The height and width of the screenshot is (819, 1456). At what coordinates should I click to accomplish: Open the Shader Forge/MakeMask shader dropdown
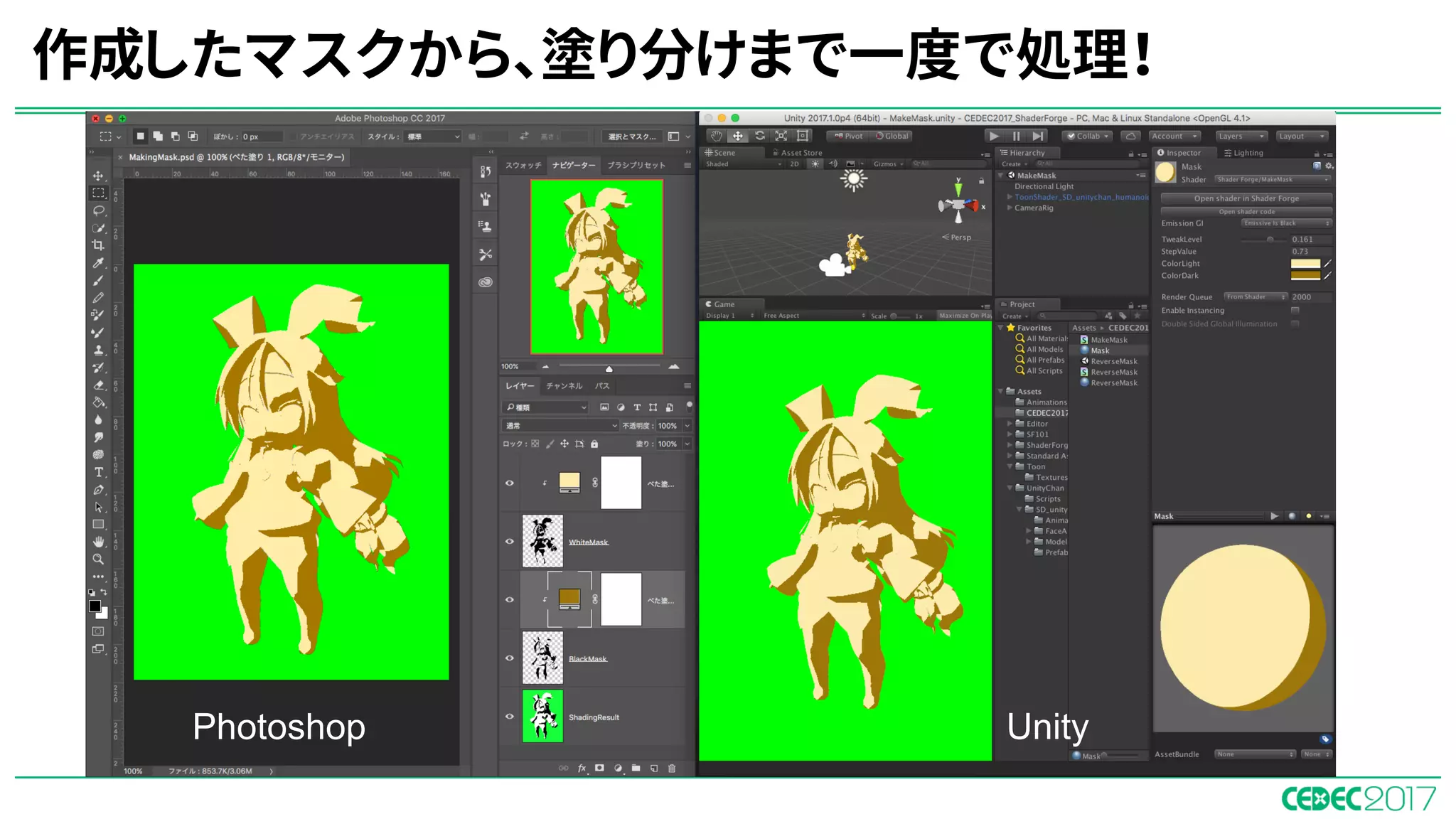1273,180
